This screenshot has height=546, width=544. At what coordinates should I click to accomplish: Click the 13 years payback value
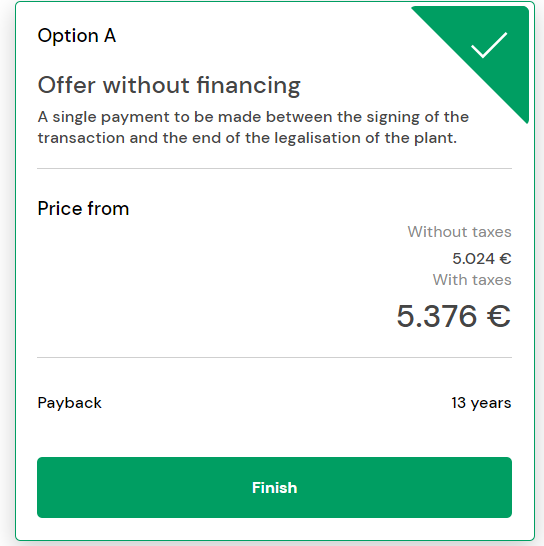tap(481, 403)
